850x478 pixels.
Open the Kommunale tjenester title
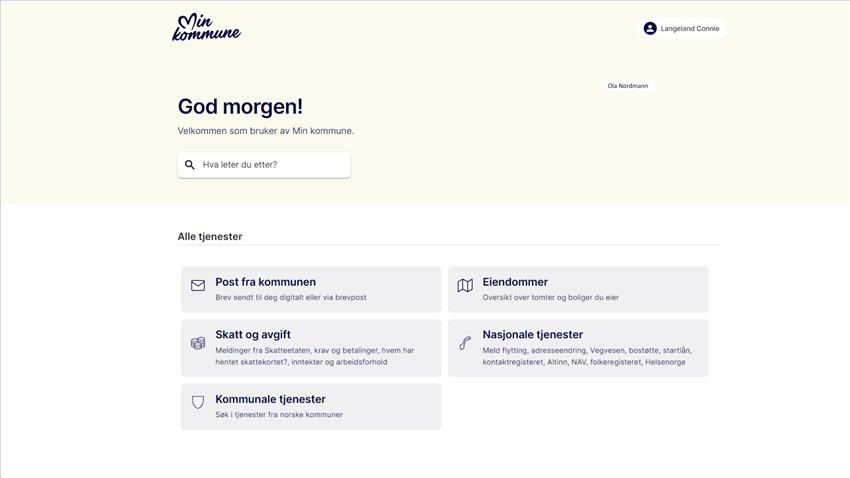271,399
